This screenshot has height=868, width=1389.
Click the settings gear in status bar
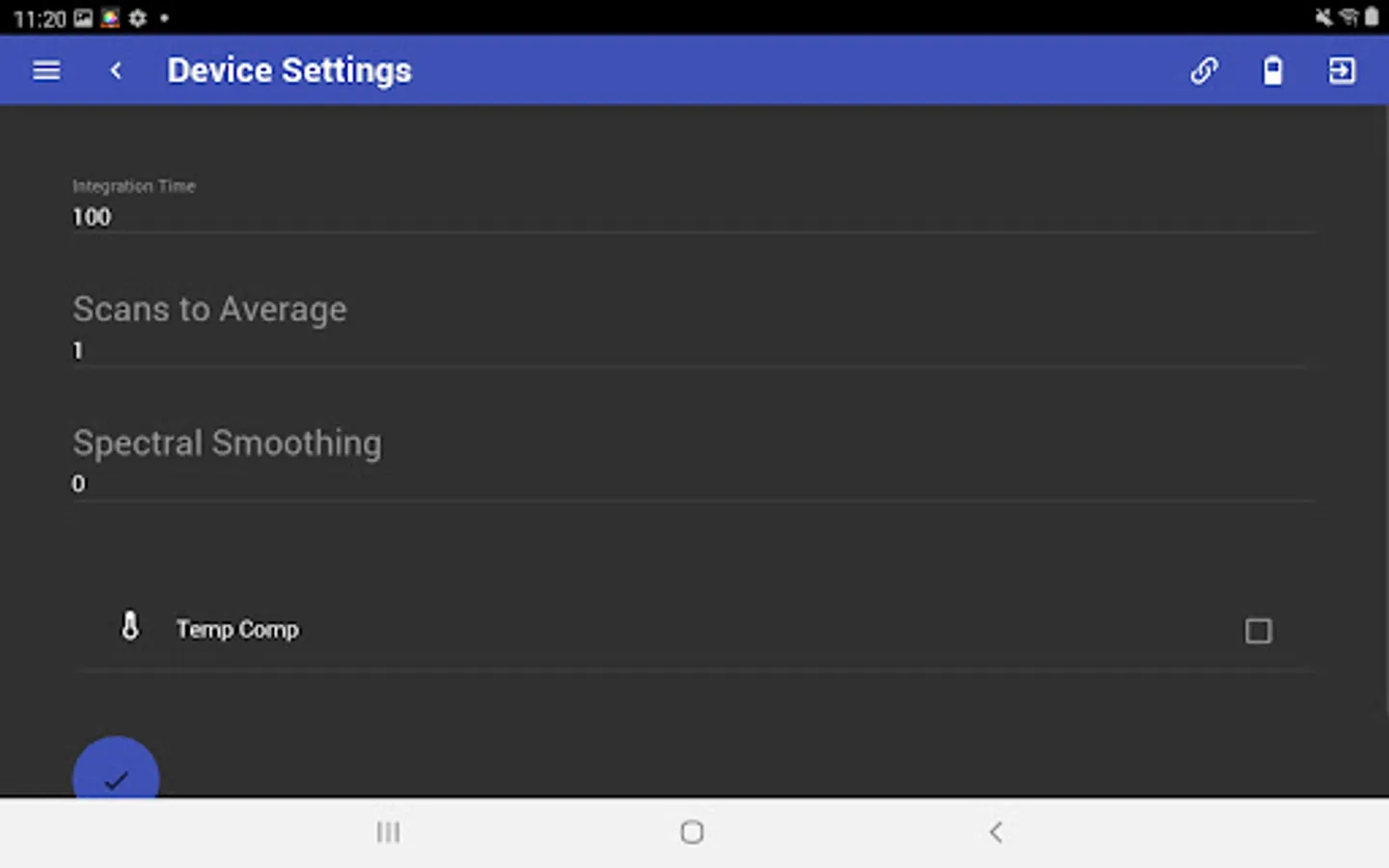pyautogui.click(x=138, y=18)
